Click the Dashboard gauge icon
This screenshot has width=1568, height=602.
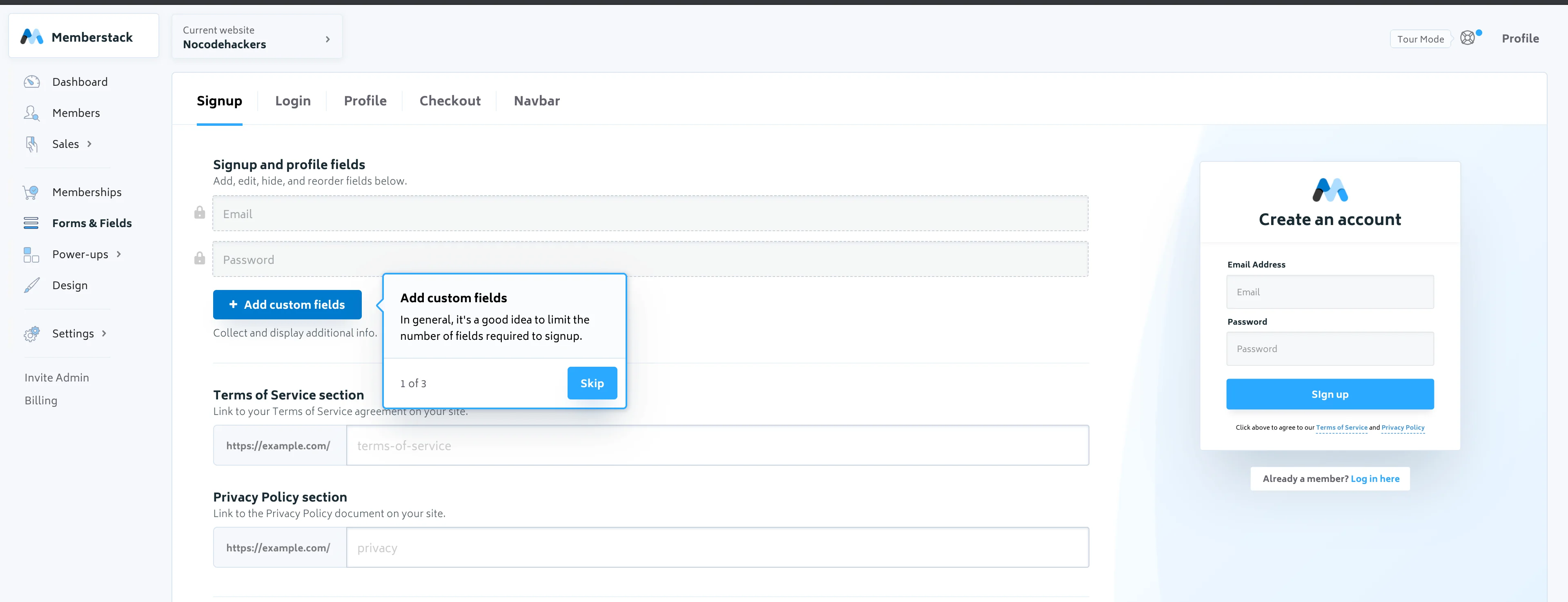coord(32,82)
